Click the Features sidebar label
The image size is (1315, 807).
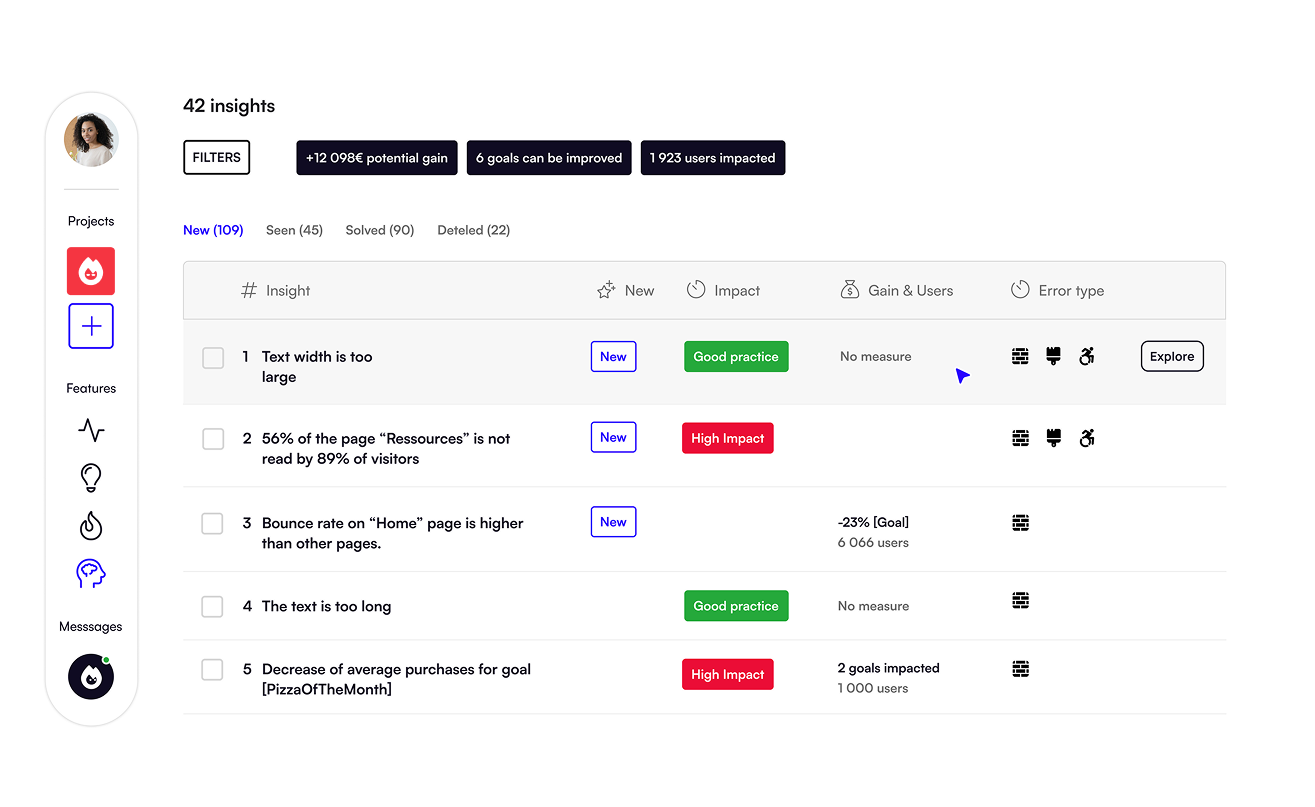click(91, 388)
